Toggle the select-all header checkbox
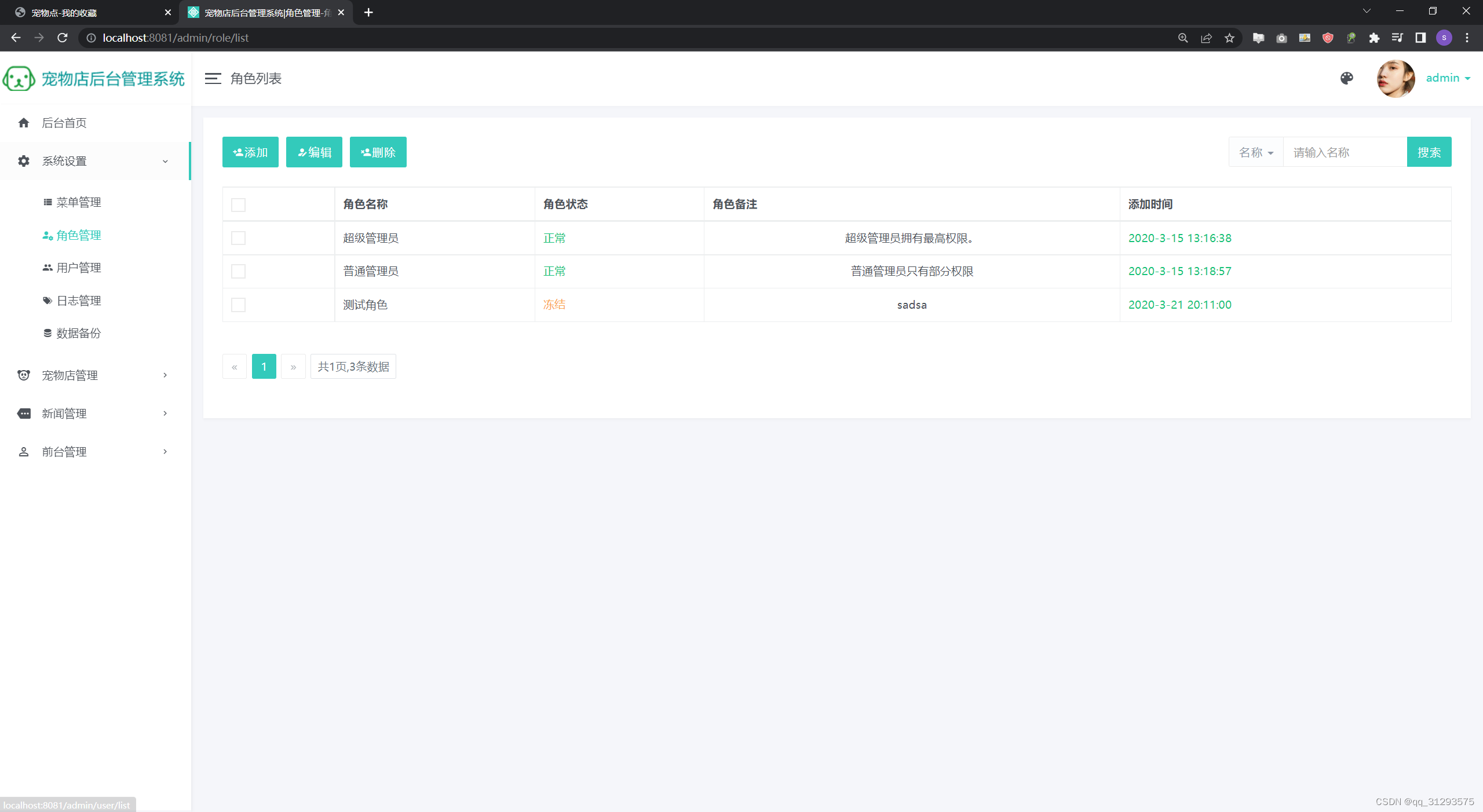Image resolution: width=1483 pixels, height=812 pixels. (x=238, y=204)
